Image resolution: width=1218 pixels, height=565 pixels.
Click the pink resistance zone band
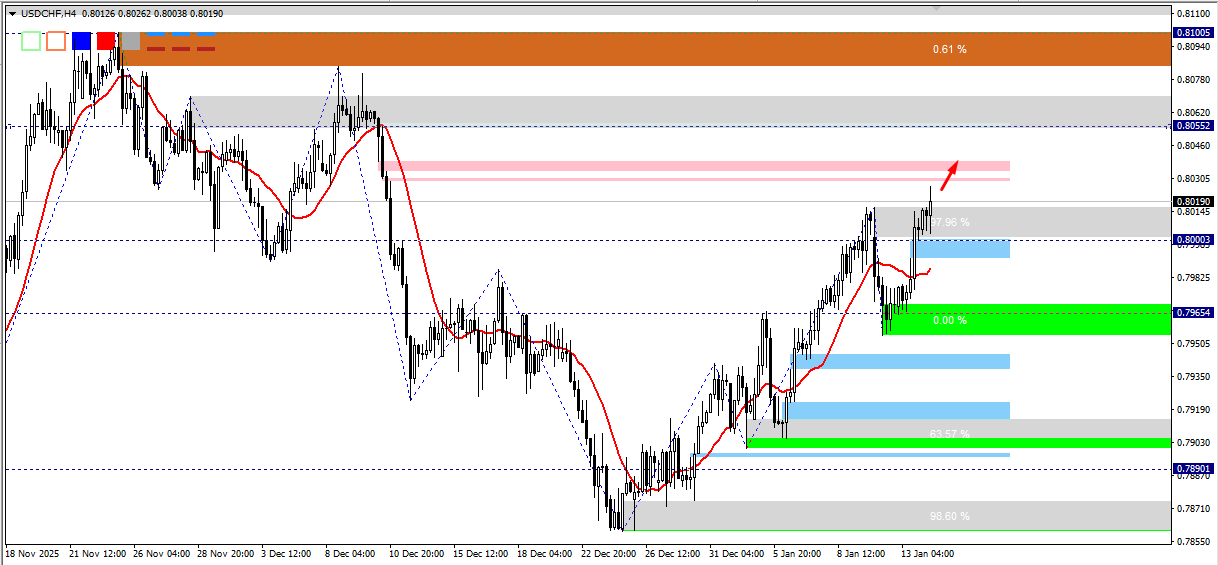[695, 170]
